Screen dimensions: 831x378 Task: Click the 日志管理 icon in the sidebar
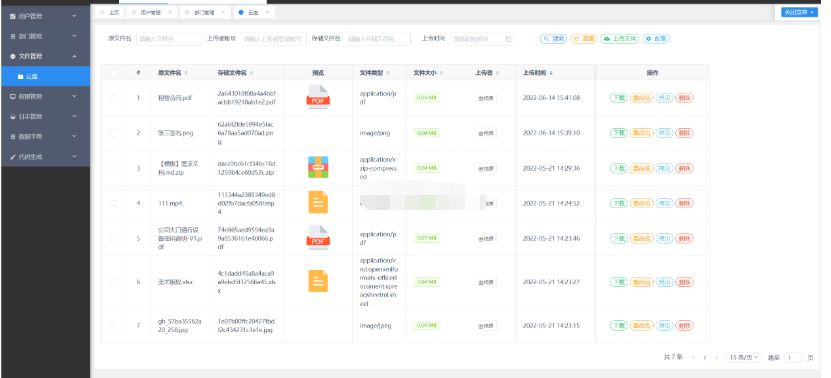[13, 117]
